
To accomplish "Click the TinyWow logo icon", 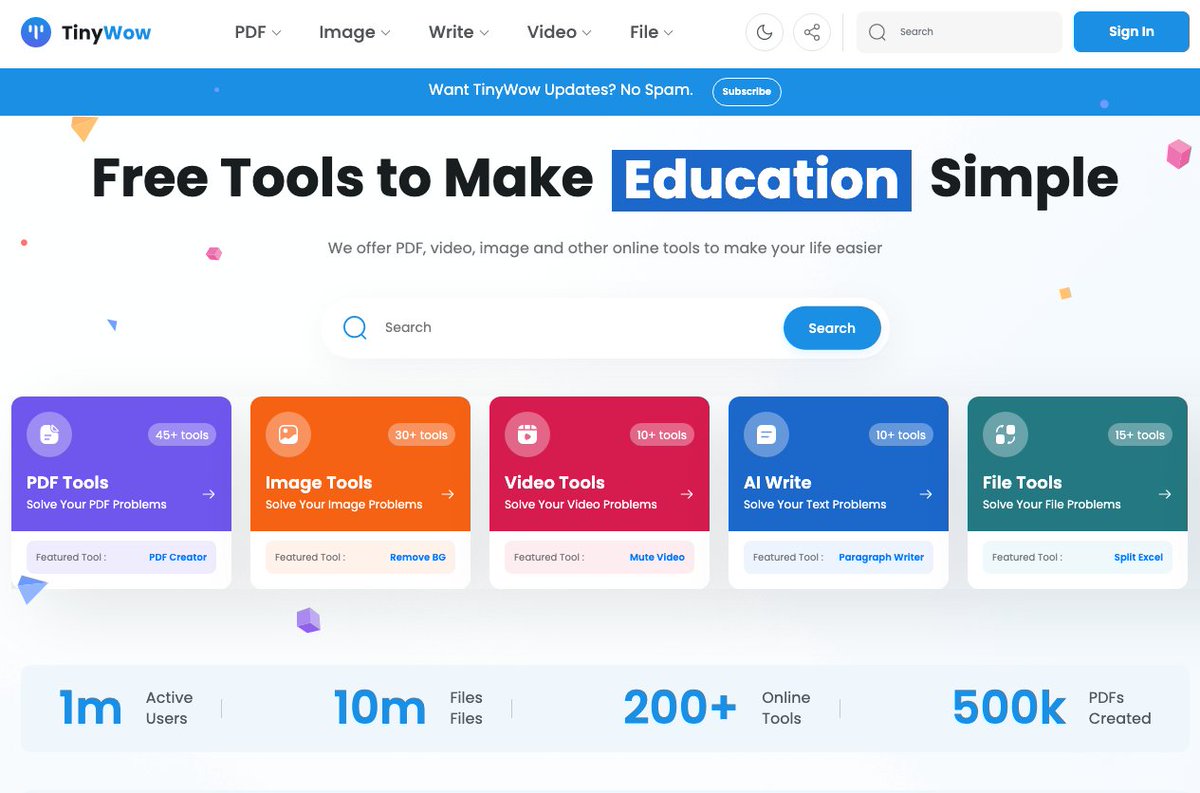I will coord(36,32).
